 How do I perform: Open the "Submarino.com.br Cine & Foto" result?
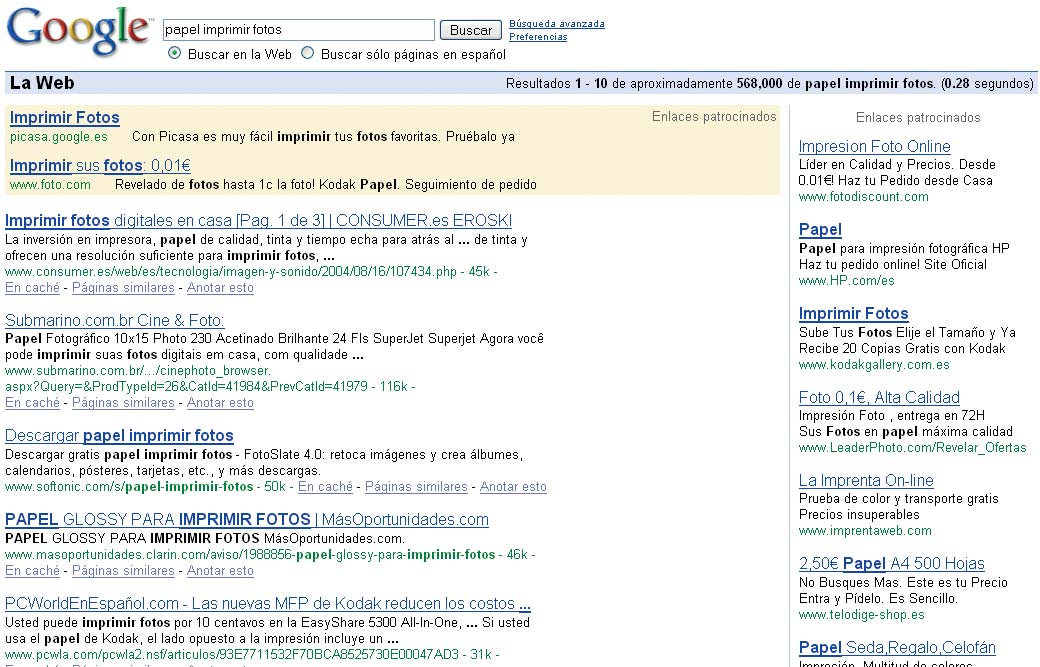click(114, 320)
